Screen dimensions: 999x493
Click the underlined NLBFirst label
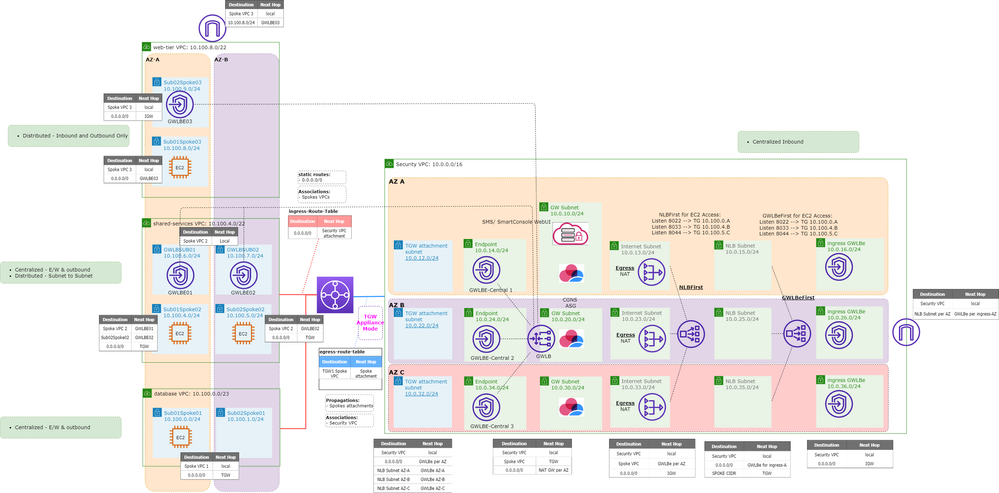[691, 287]
